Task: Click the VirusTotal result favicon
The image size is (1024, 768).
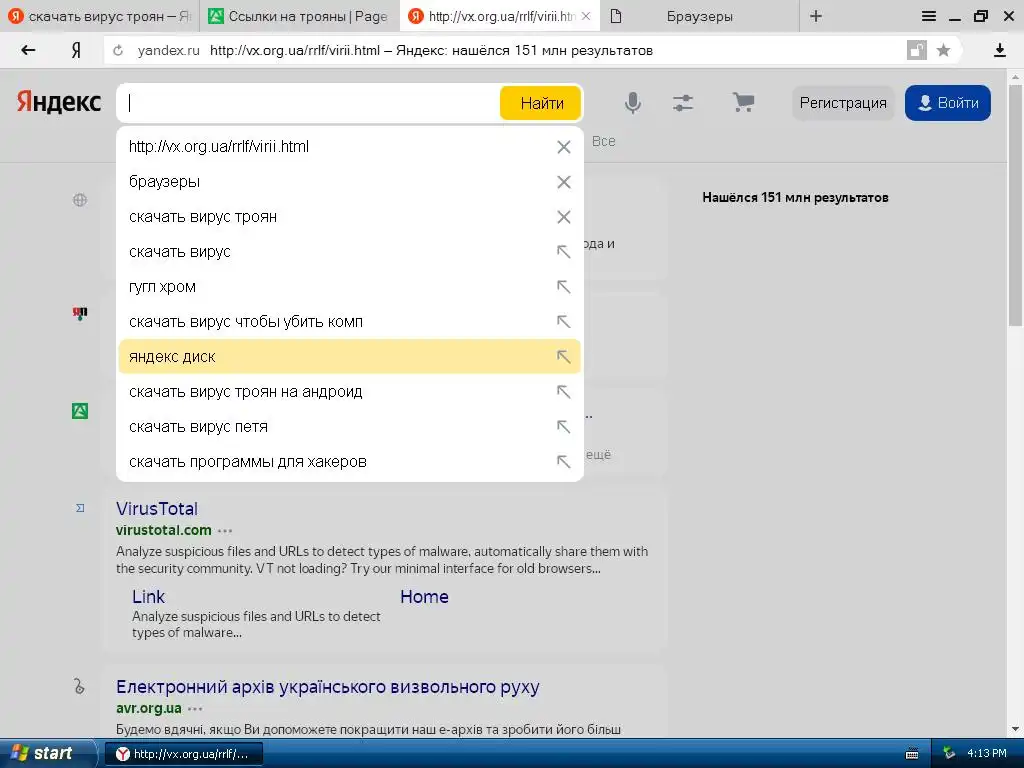Action: 80,508
